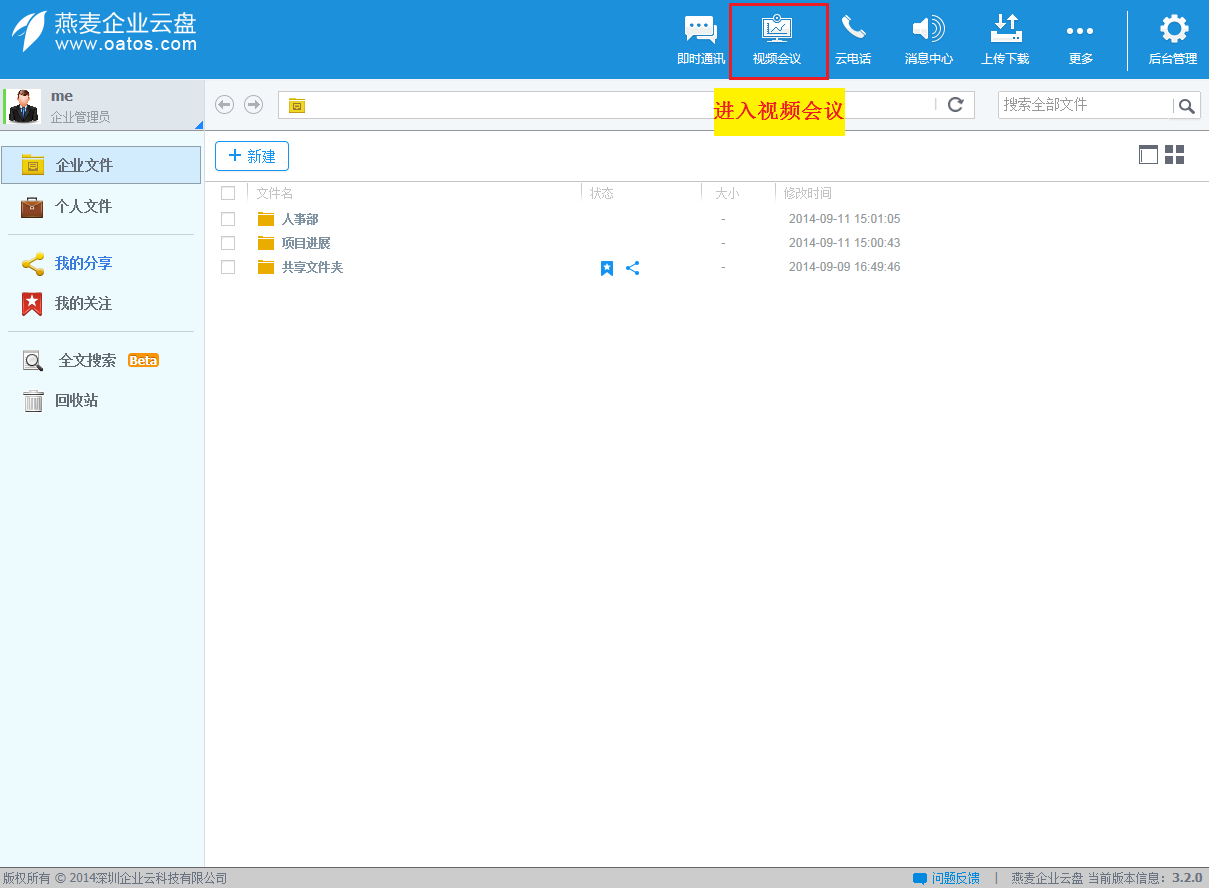The image size is (1209, 888).
Task: Refresh the file list
Action: tap(955, 105)
